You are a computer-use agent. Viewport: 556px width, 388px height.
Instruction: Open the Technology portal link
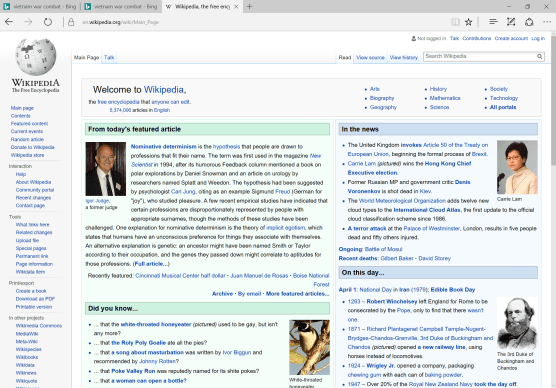(504, 98)
